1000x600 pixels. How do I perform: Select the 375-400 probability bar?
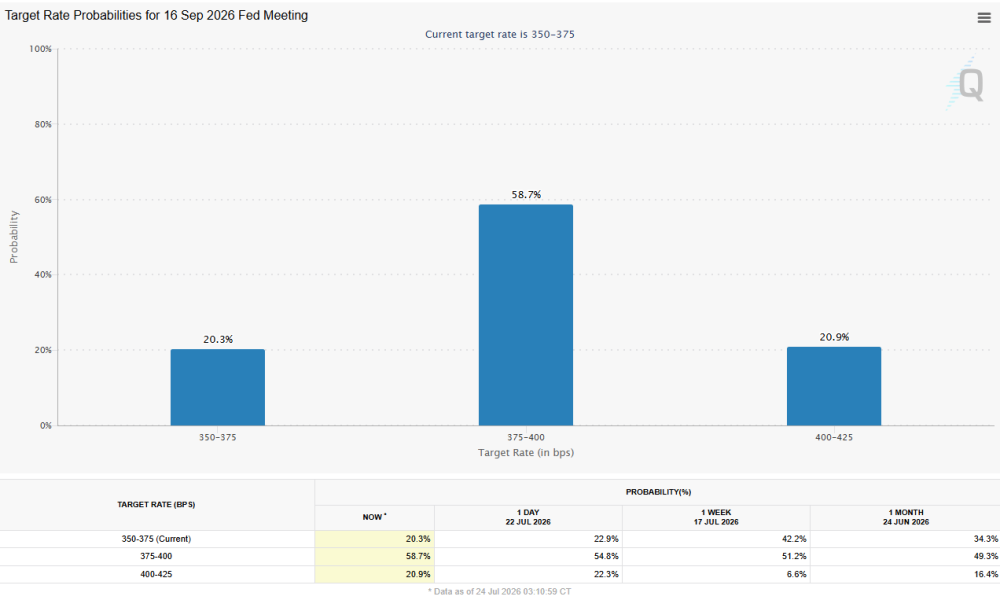(x=526, y=315)
